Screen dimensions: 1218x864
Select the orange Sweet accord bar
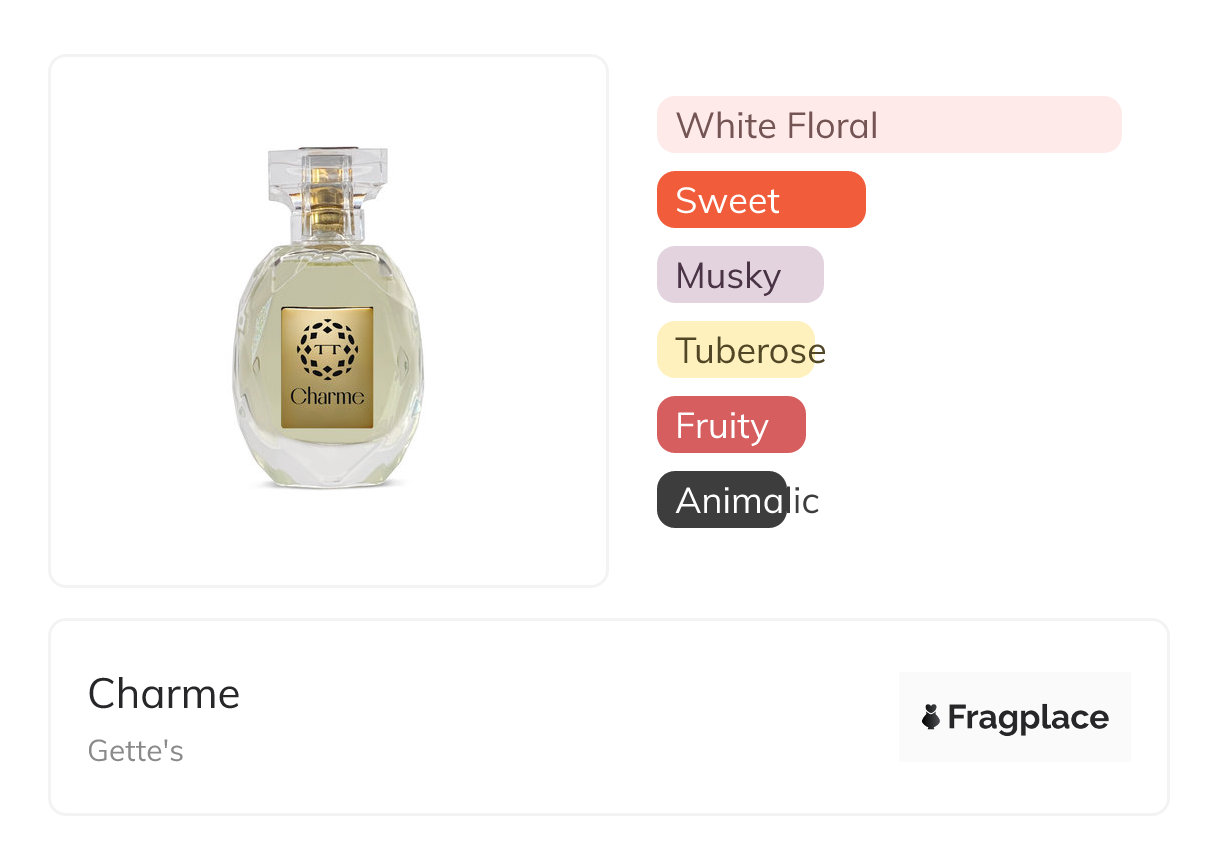tap(760, 200)
